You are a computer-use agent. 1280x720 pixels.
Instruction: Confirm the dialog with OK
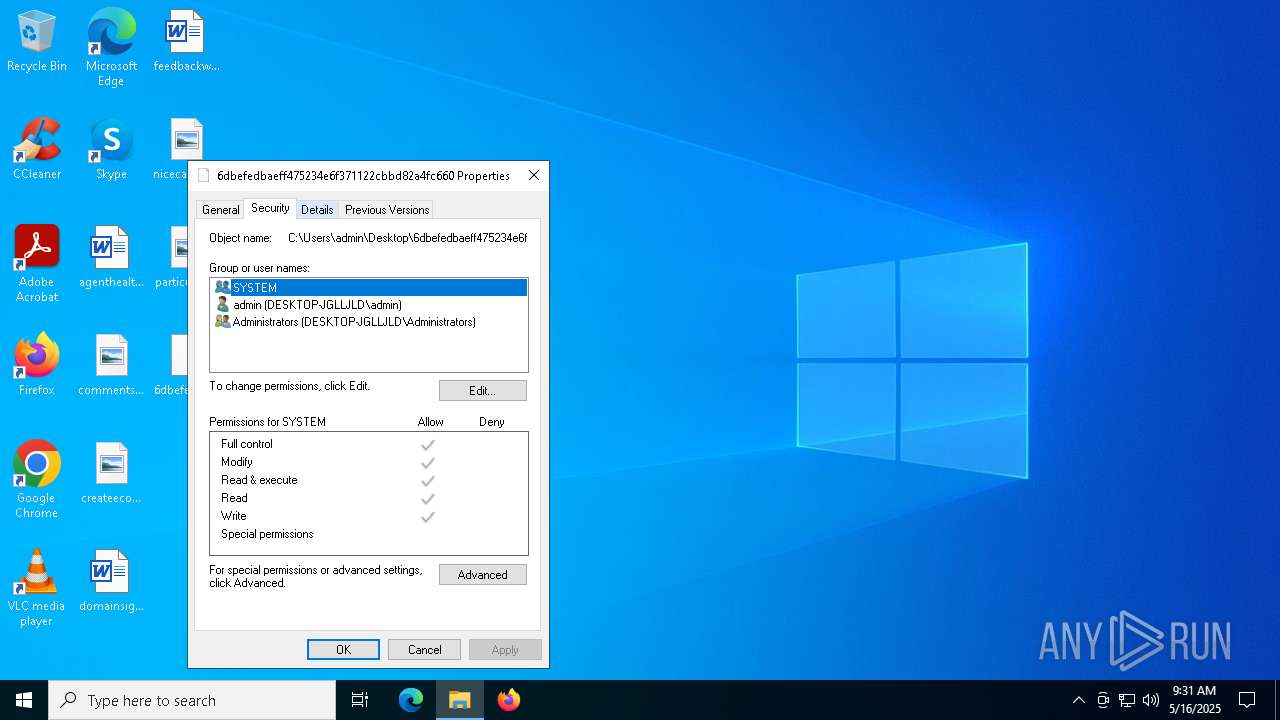pyautogui.click(x=343, y=650)
